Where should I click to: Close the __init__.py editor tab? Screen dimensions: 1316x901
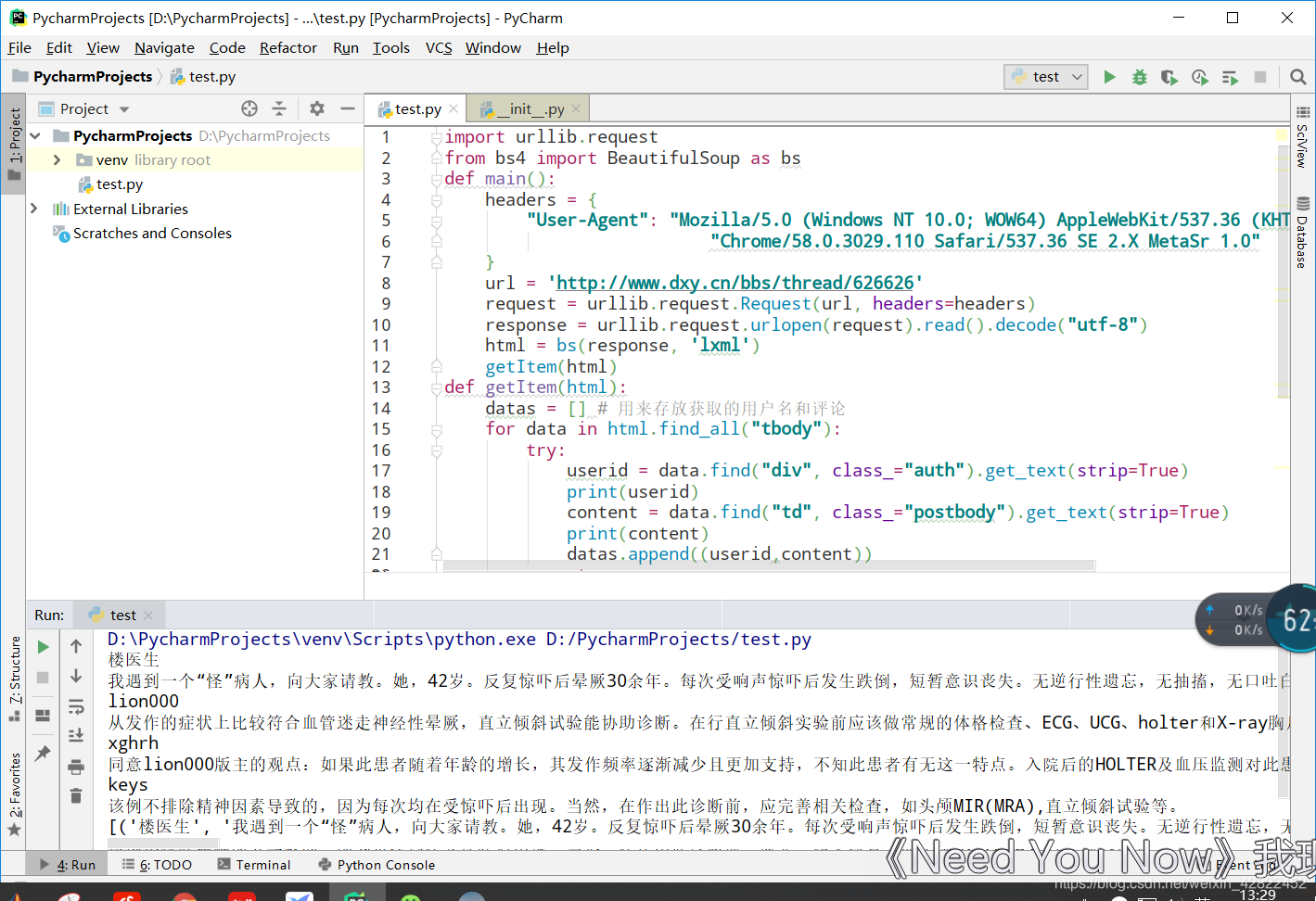(576, 108)
